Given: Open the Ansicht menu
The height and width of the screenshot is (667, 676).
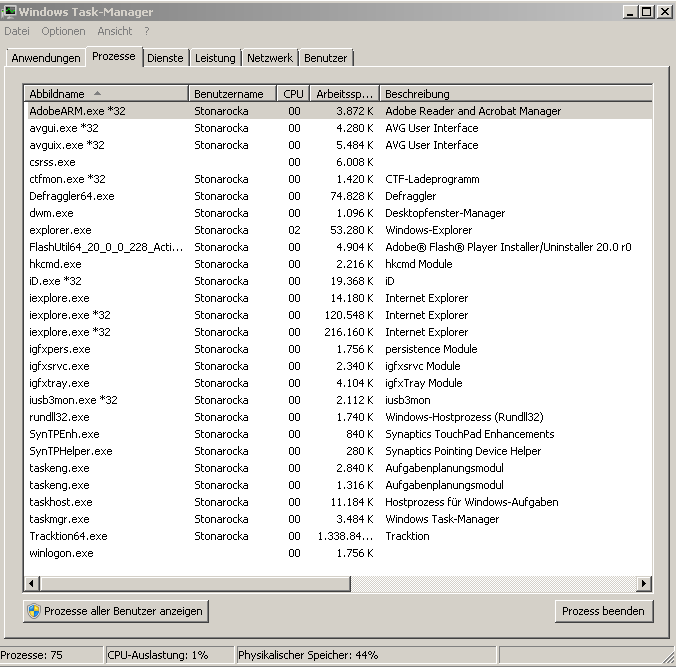Looking at the screenshot, I should click(x=115, y=31).
